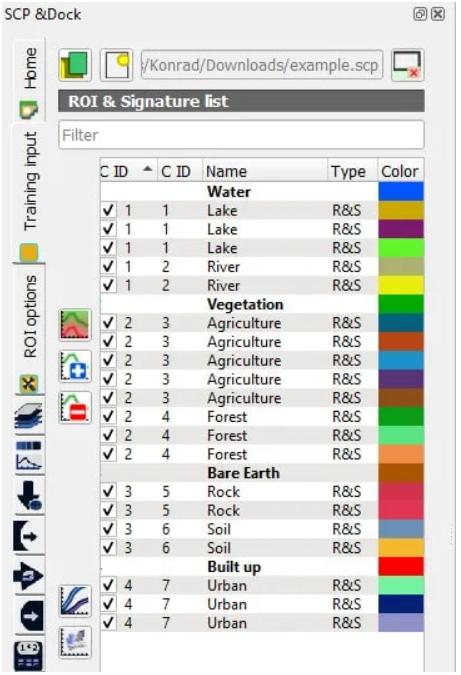The height and width of the screenshot is (675, 461).
Task: Pick the red Built up color swatch
Action: click(401, 566)
